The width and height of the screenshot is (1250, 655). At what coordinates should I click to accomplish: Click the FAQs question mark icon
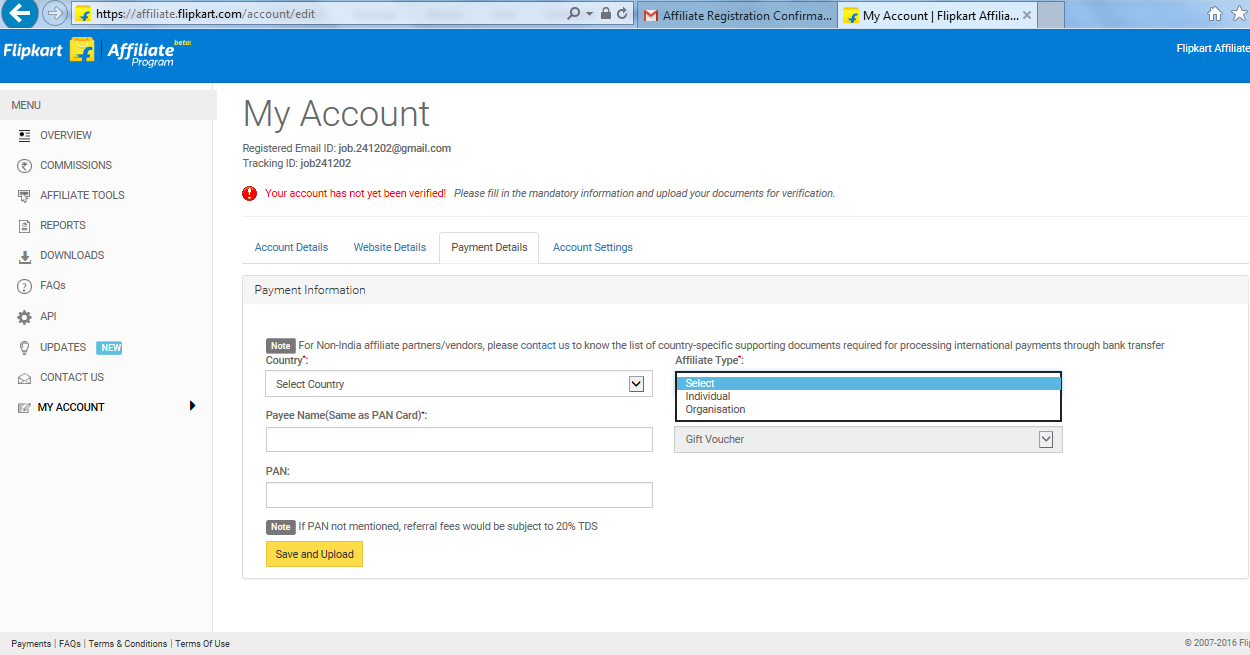point(25,286)
